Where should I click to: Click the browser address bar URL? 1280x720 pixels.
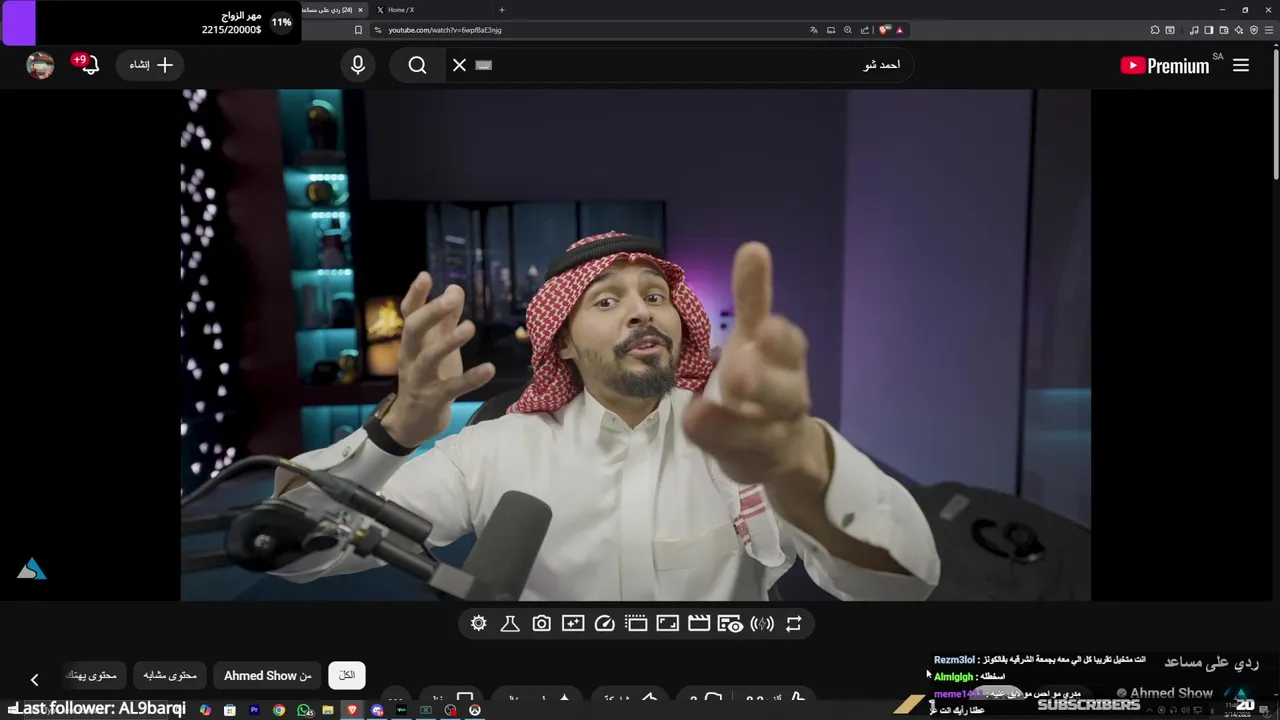[445, 30]
